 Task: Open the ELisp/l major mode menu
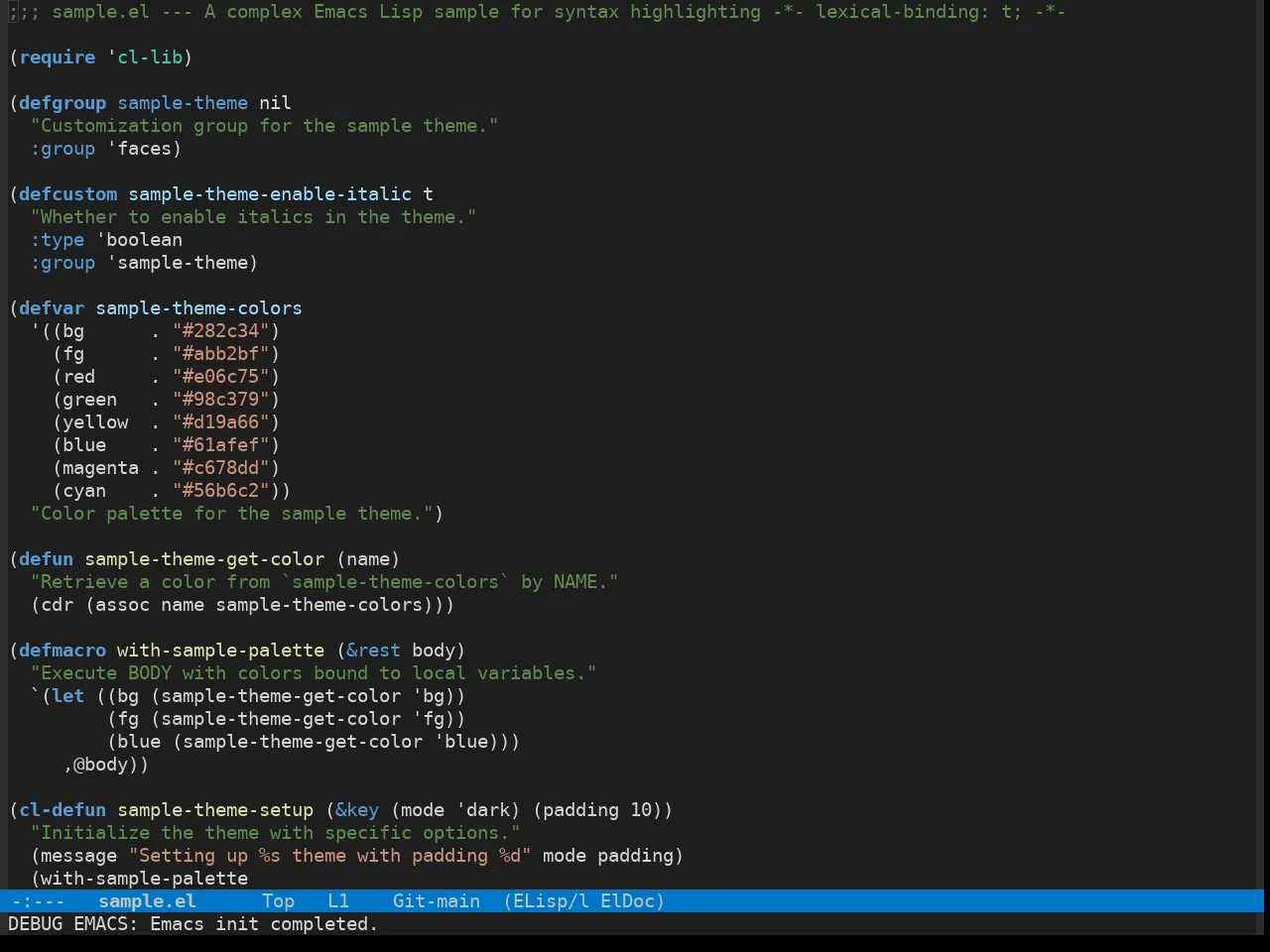[551, 900]
